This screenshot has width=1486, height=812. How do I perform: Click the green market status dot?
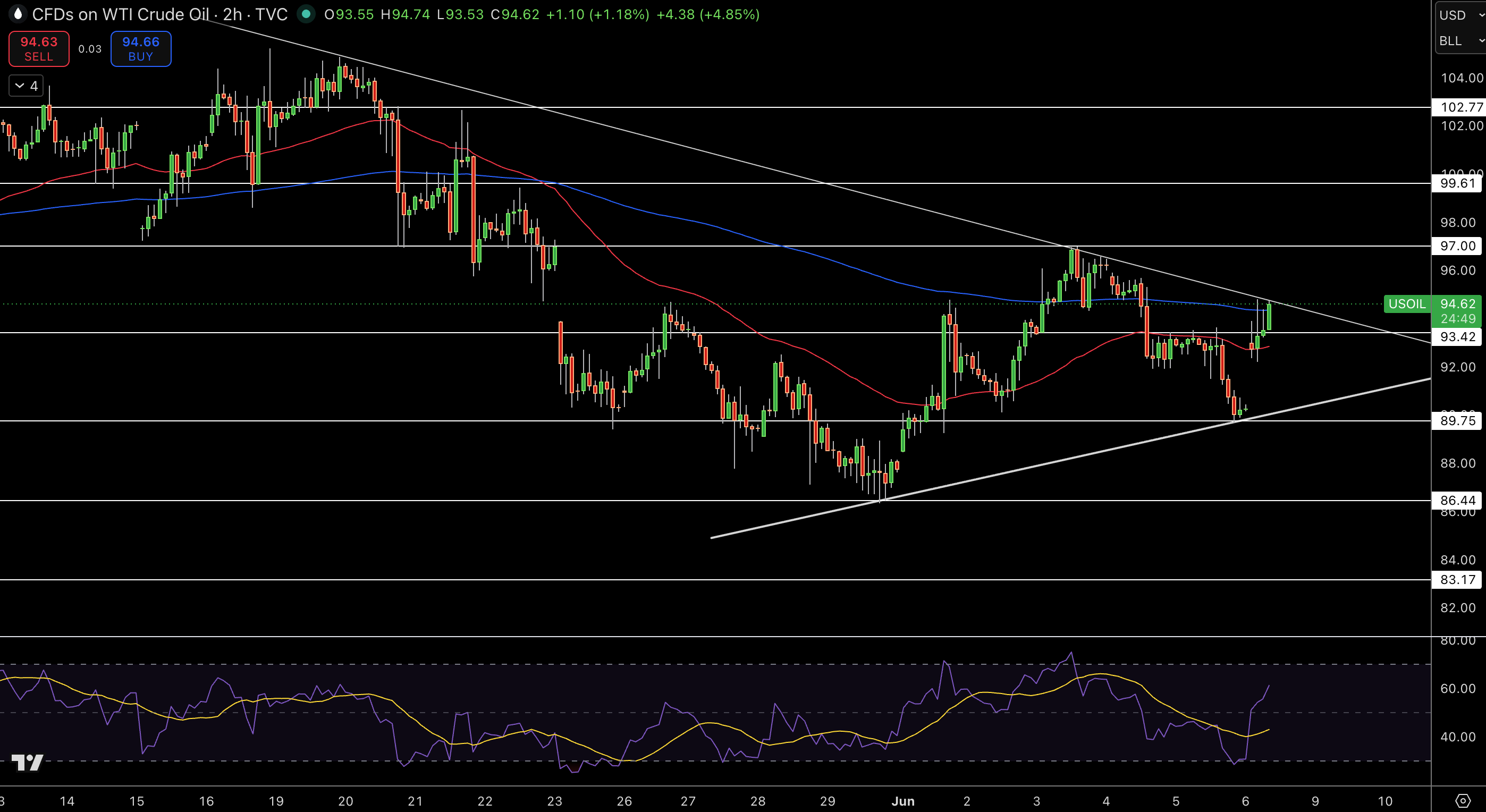pyautogui.click(x=306, y=14)
